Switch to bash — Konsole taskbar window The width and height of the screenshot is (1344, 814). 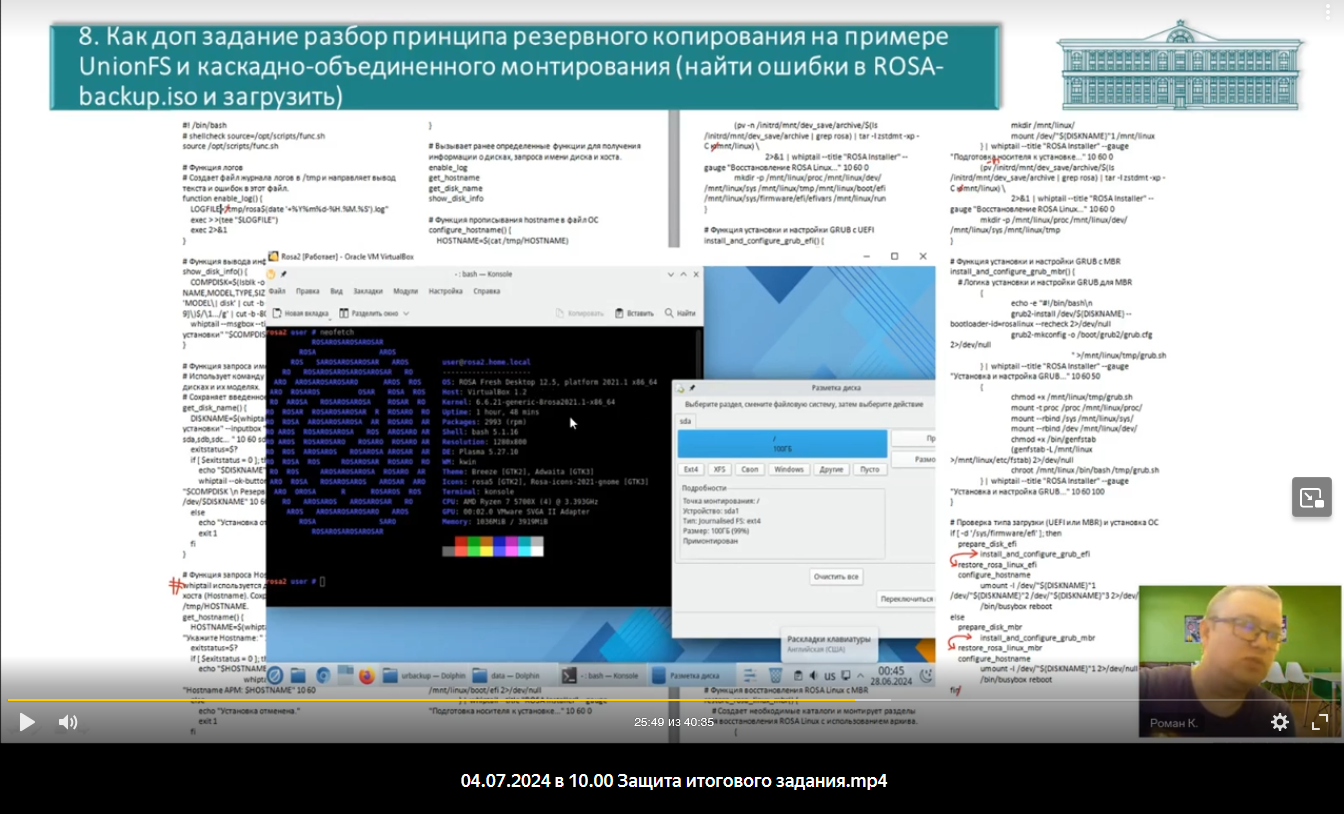603,676
